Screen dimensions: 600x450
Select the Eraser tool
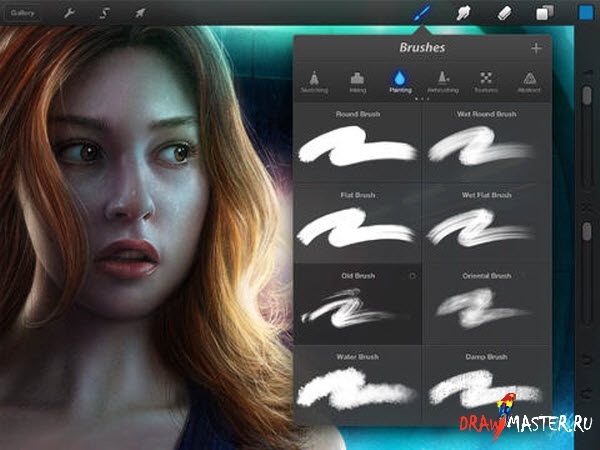coord(504,13)
